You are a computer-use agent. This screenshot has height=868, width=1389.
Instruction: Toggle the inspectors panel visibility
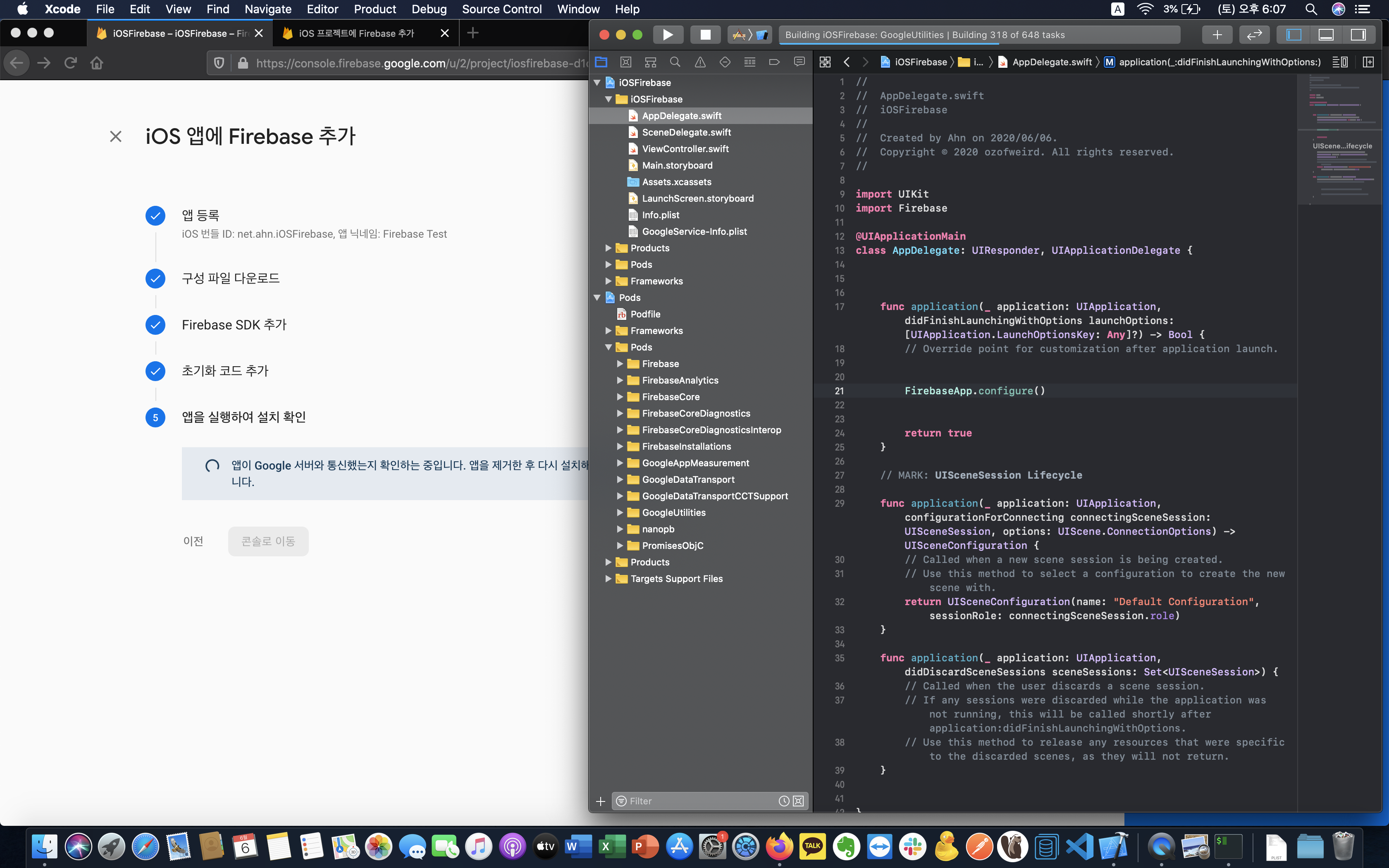point(1358,34)
